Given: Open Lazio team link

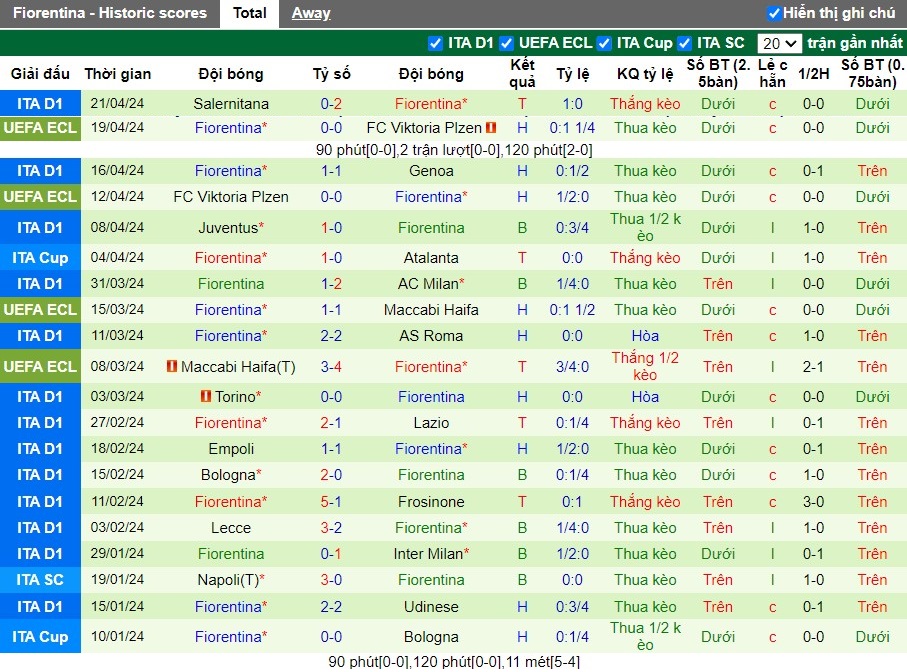Looking at the screenshot, I should [x=431, y=423].
